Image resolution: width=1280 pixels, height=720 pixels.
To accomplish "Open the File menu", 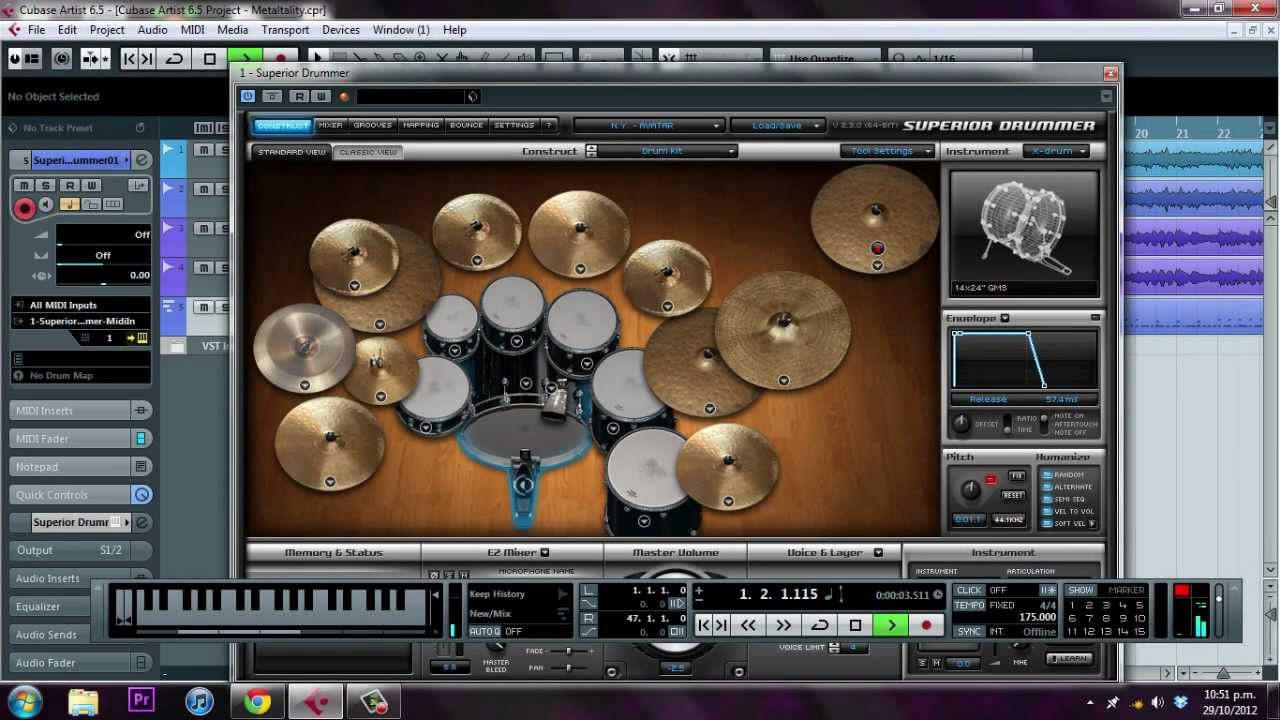I will (x=36, y=30).
